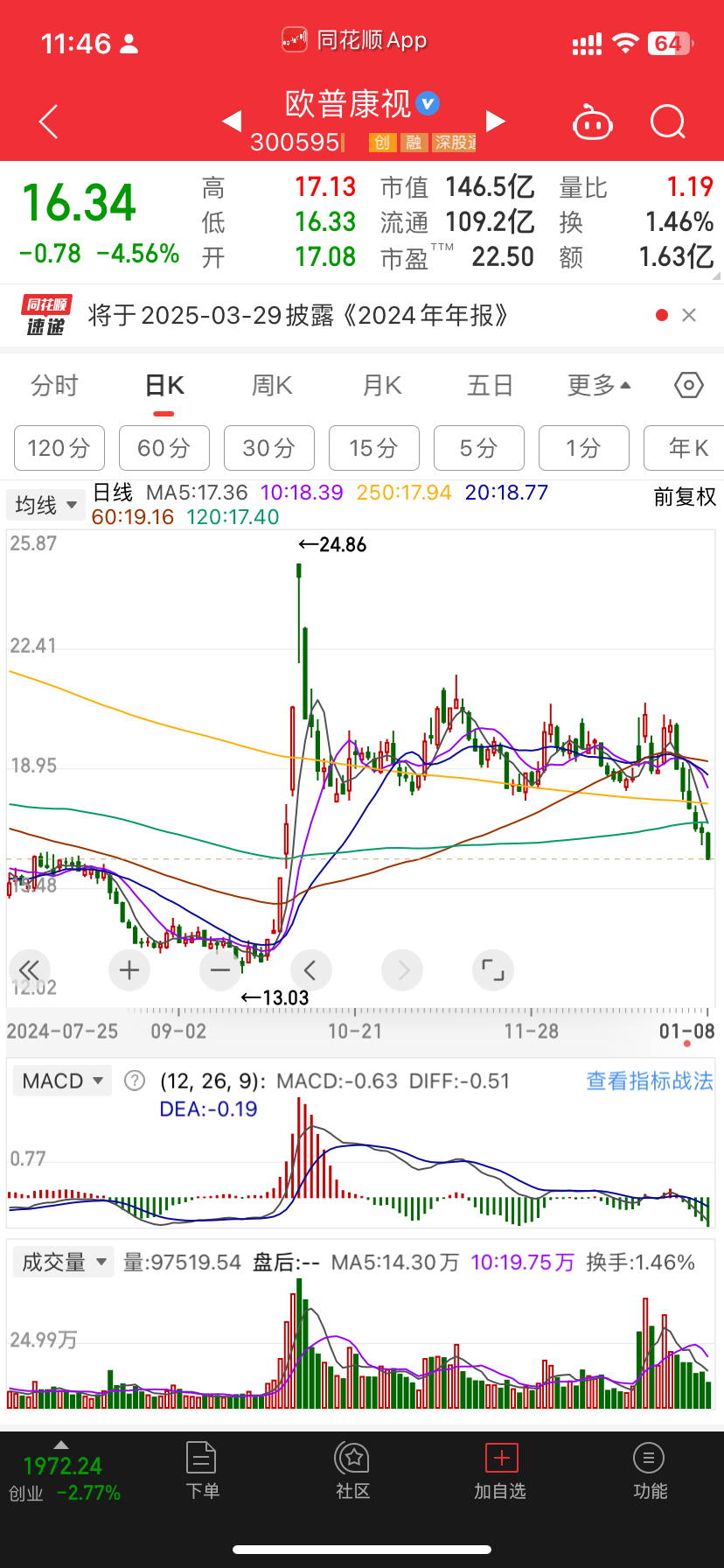Open 社区 community icon

tap(353, 1470)
